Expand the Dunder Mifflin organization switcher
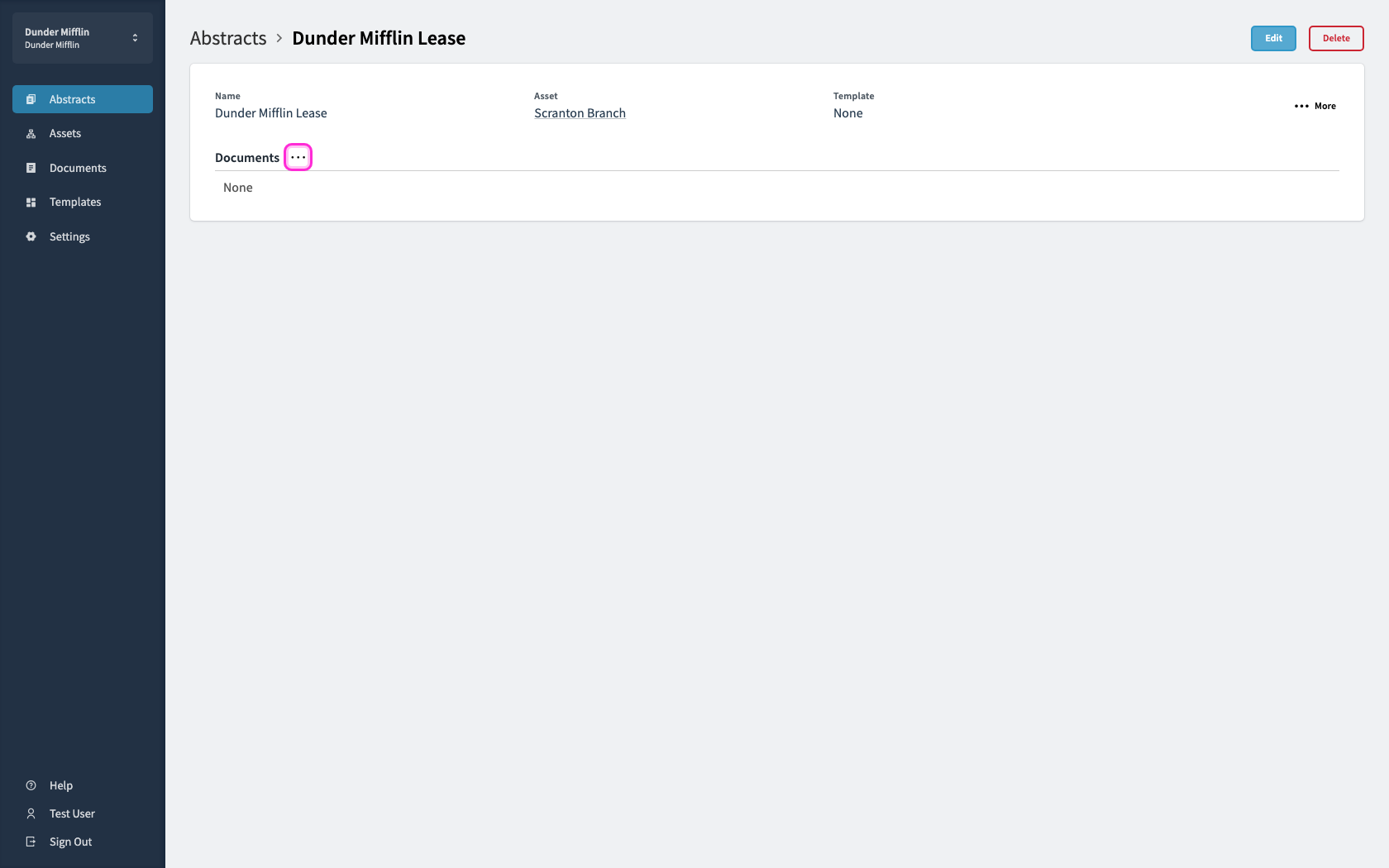The image size is (1389, 868). pyautogui.click(x=83, y=38)
